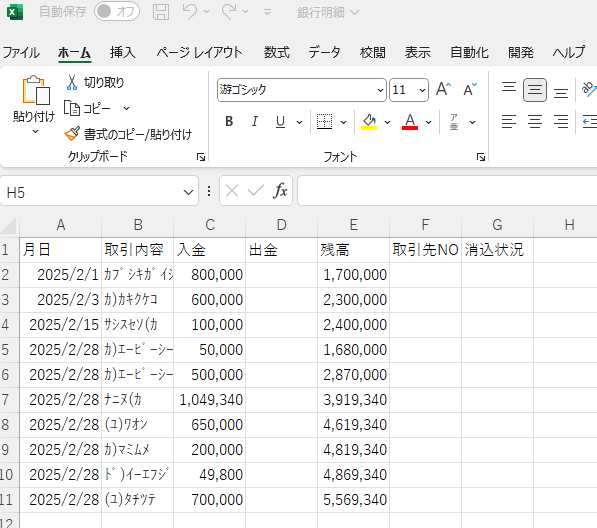Open the font size 11 dropdown
The height and width of the screenshot is (528, 597).
422,90
